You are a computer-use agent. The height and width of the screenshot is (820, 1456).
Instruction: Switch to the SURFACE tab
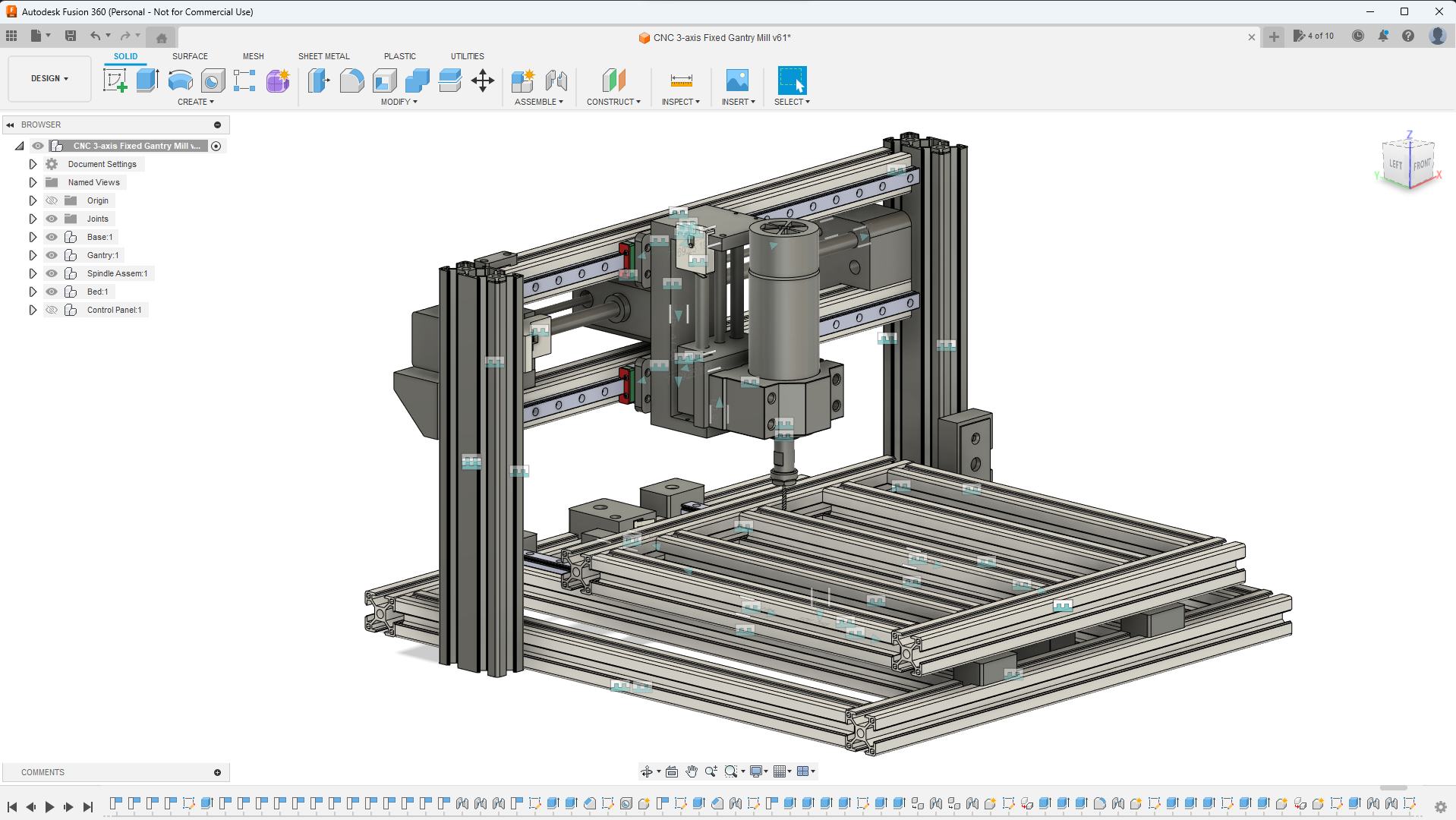(190, 56)
